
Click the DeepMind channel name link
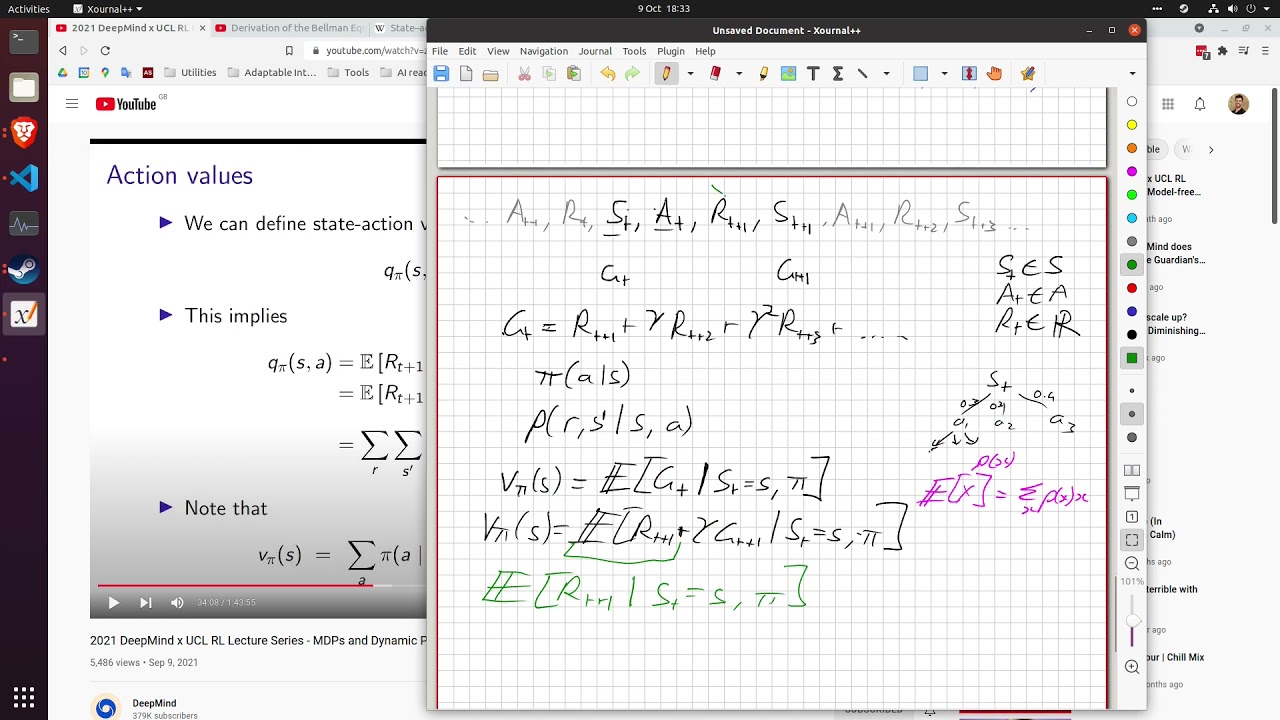pyautogui.click(x=154, y=703)
